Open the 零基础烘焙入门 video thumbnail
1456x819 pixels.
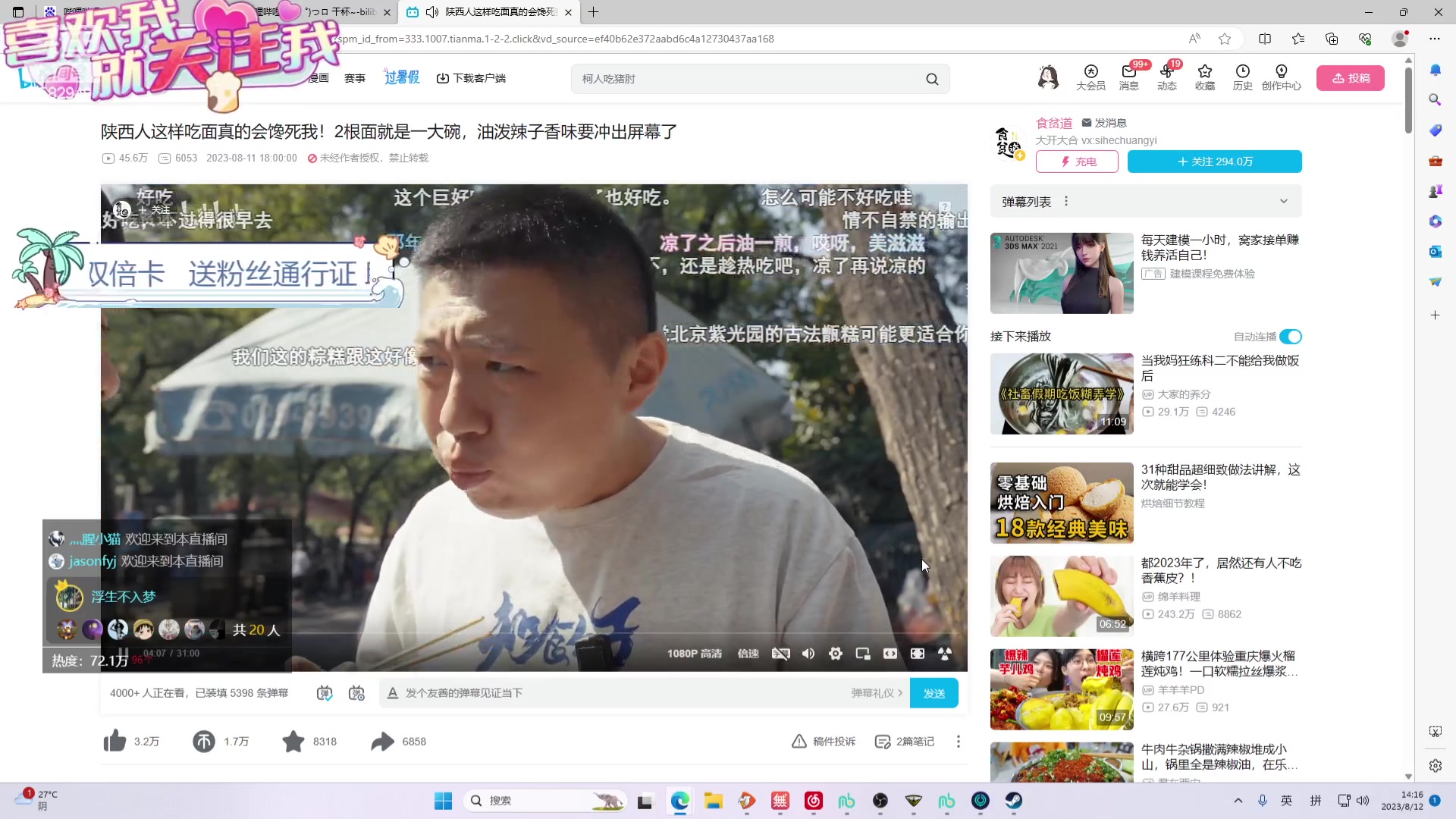pos(1062,503)
